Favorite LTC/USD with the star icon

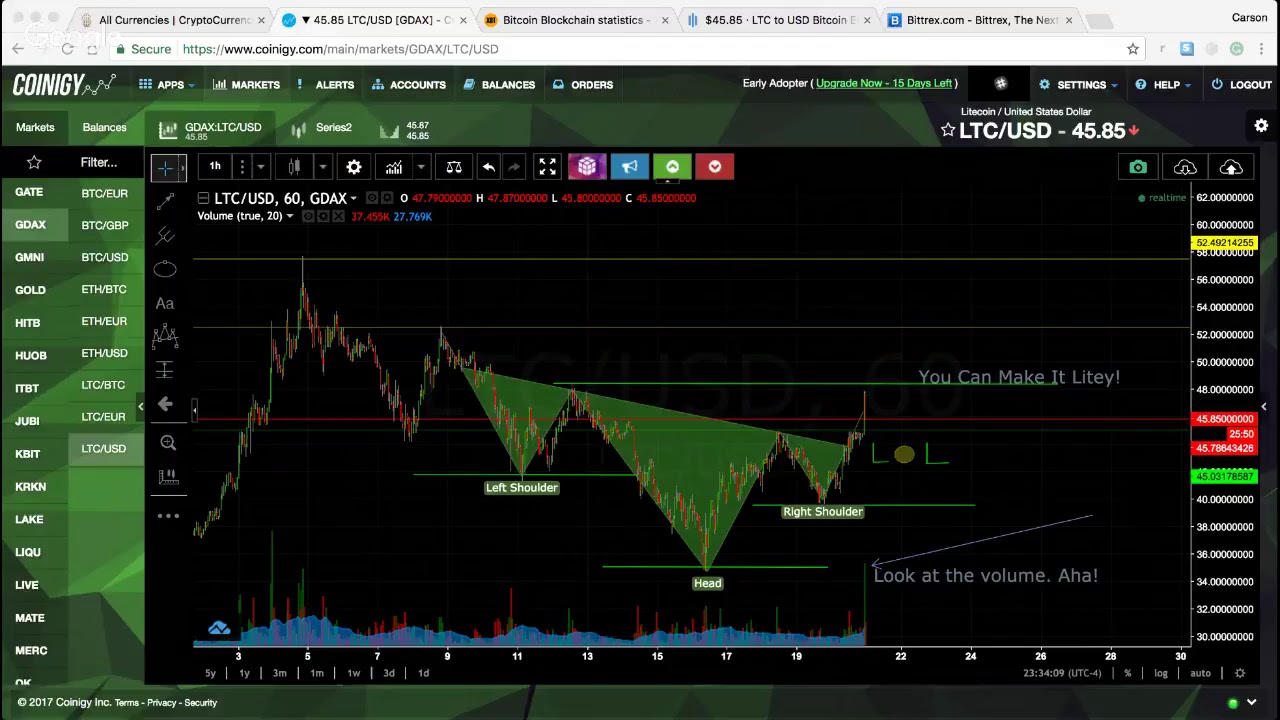[948, 131]
